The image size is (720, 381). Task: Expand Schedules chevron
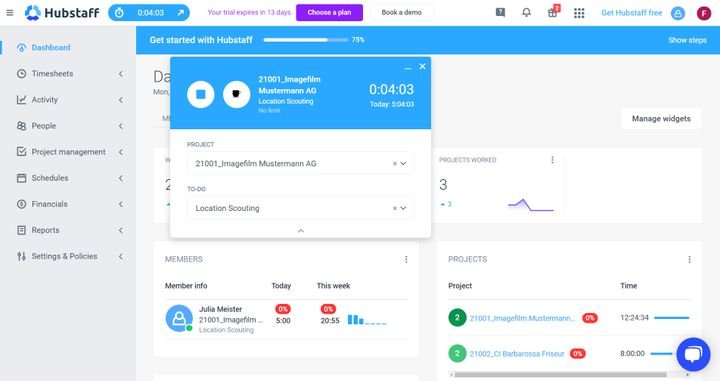[120, 178]
